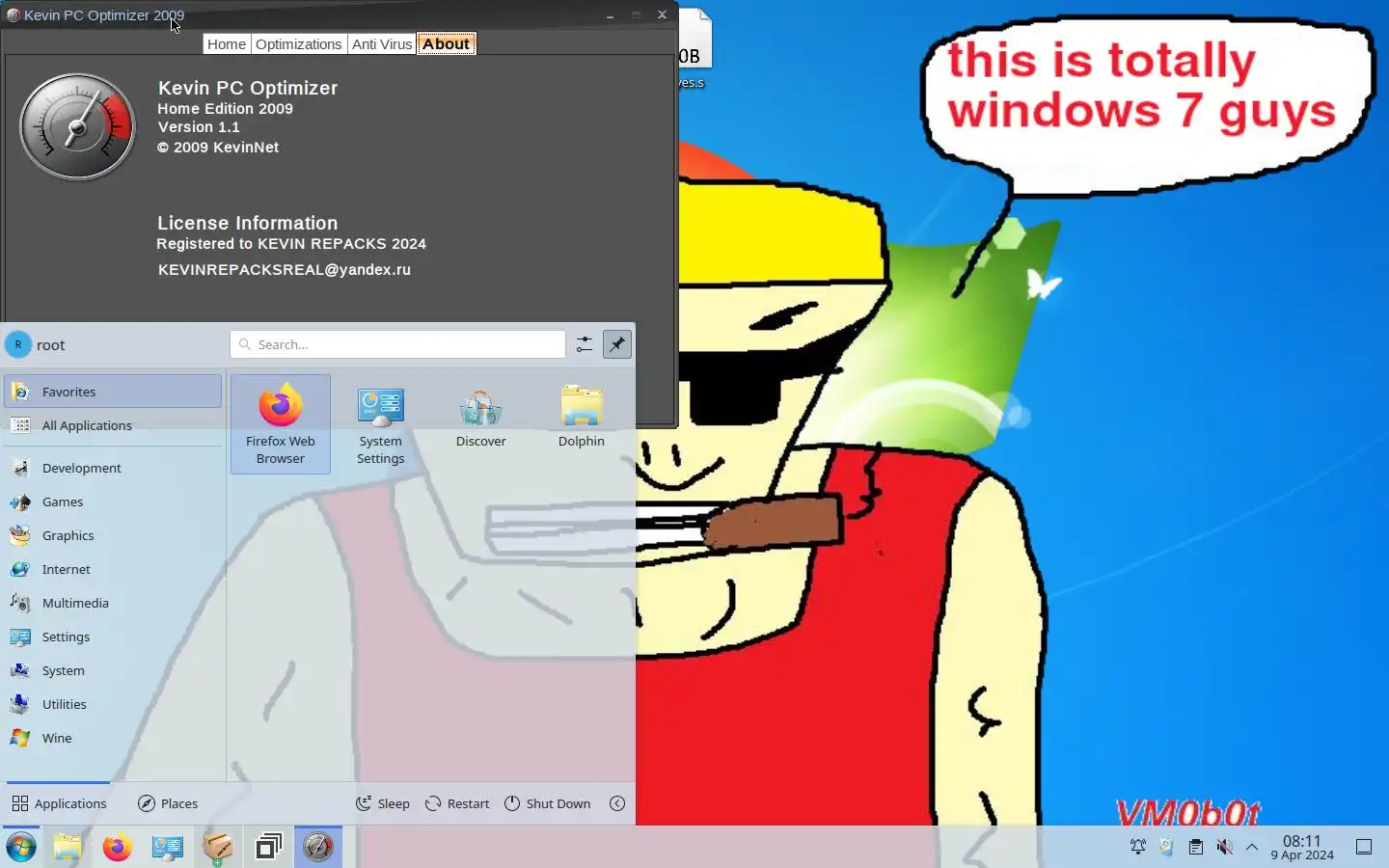This screenshot has height=868, width=1389.
Task: Click the Sleep button
Action: (x=383, y=803)
